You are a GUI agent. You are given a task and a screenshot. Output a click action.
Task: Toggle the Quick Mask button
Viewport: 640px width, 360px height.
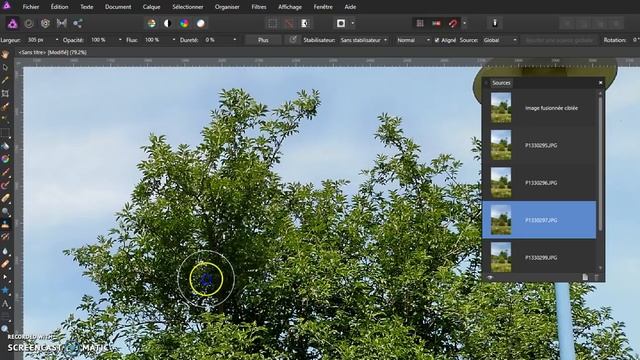(x=341, y=23)
